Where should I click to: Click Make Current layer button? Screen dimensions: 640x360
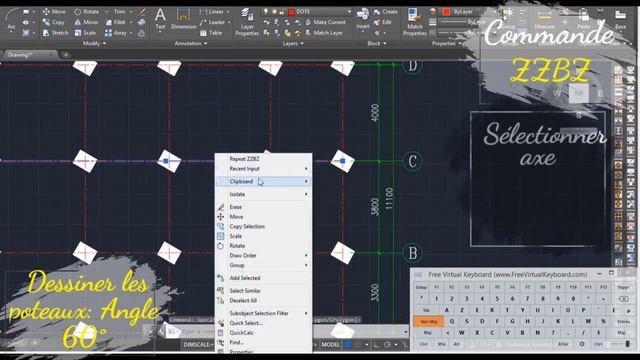[x=326, y=22]
